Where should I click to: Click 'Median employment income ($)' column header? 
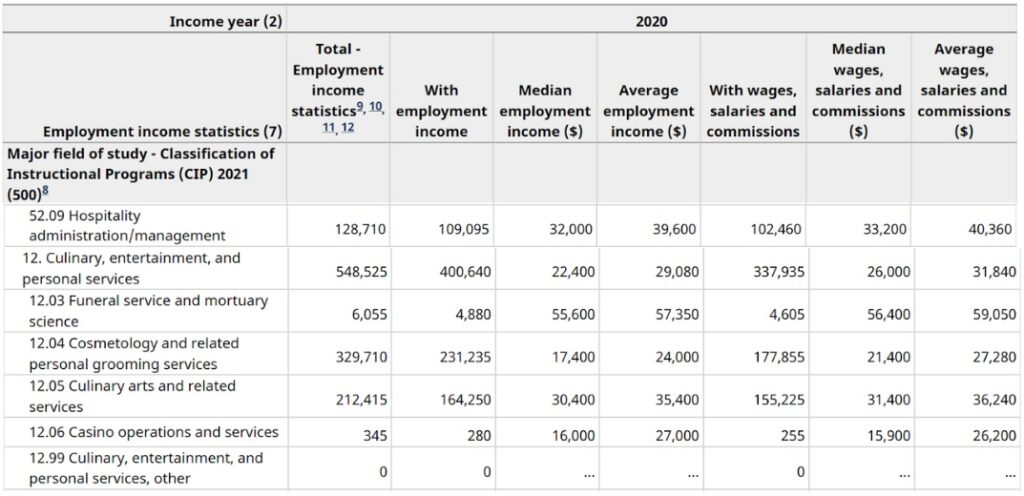(x=545, y=110)
